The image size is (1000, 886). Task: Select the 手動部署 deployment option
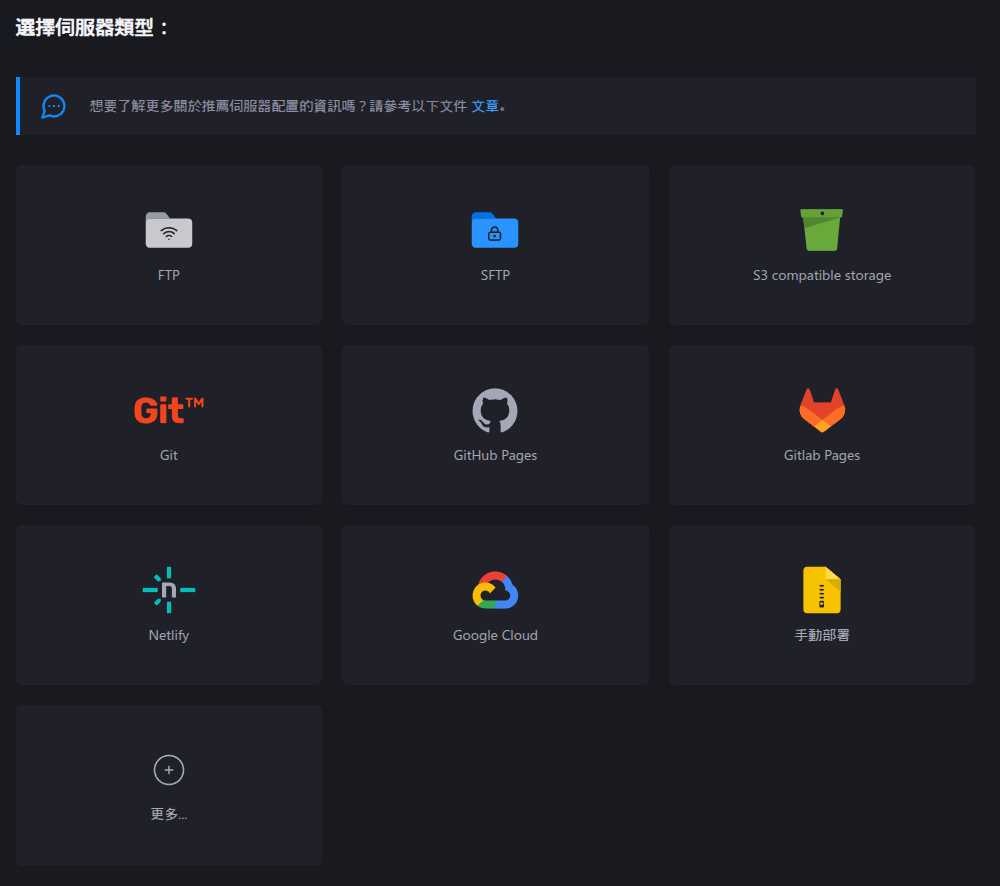pyautogui.click(x=821, y=604)
